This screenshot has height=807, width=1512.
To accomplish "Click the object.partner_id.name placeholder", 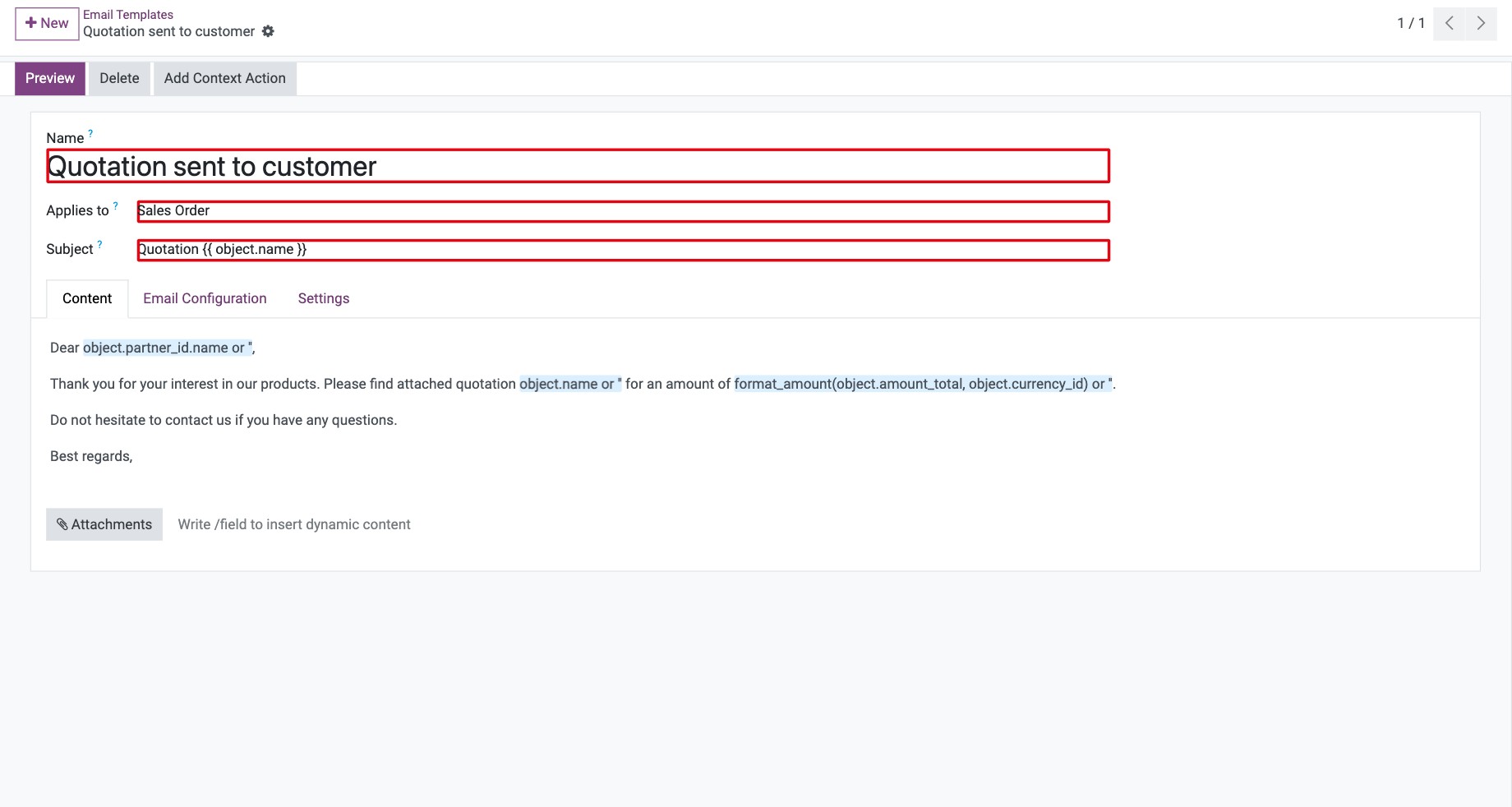I will 168,348.
